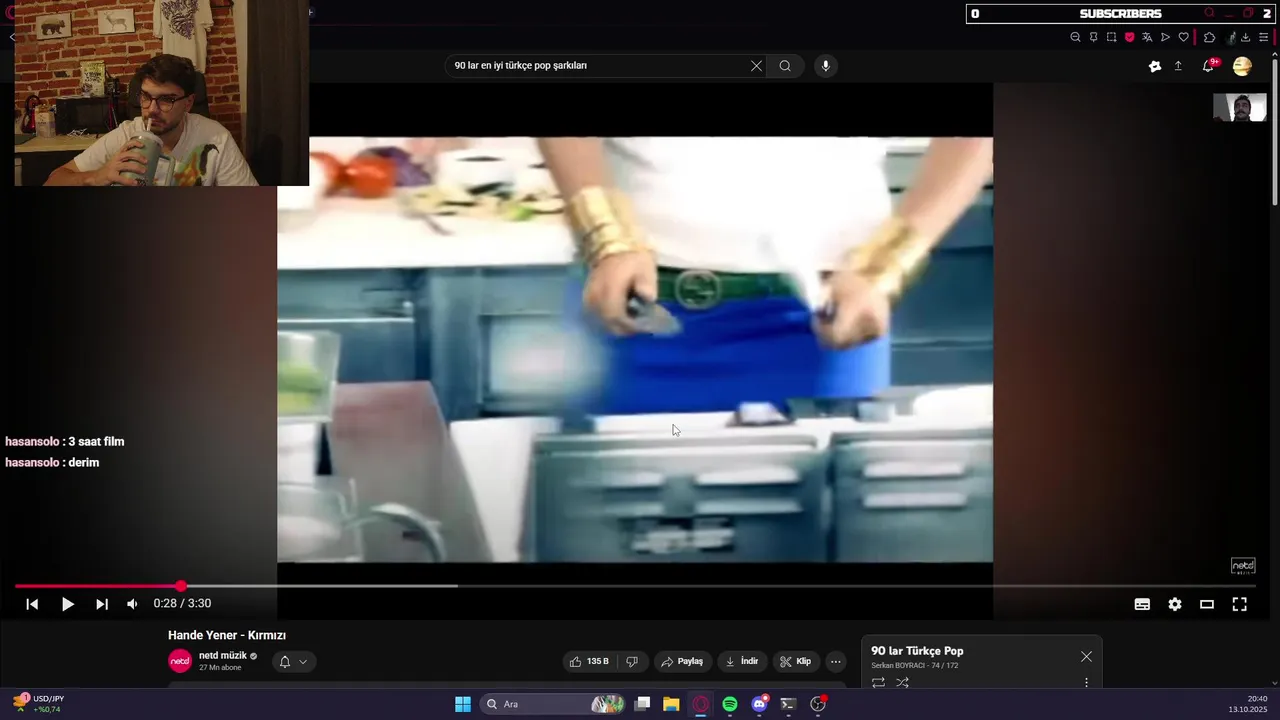Viewport: 1280px width, 720px height.
Task: Toggle playlist shuffle button
Action: [902, 683]
